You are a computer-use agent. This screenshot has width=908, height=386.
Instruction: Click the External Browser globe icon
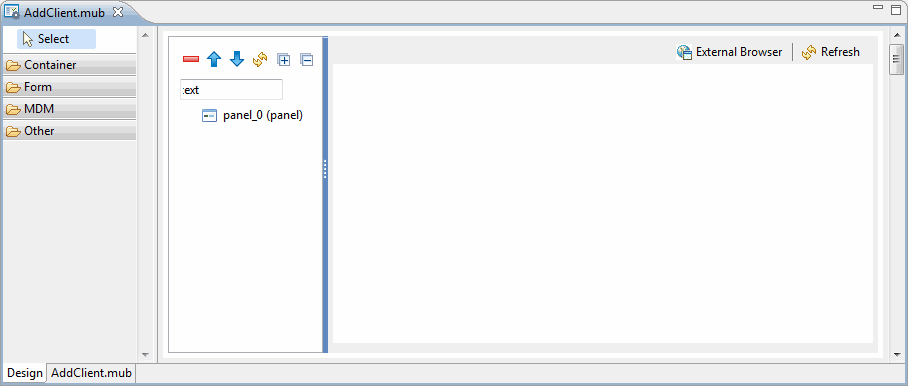(x=684, y=52)
